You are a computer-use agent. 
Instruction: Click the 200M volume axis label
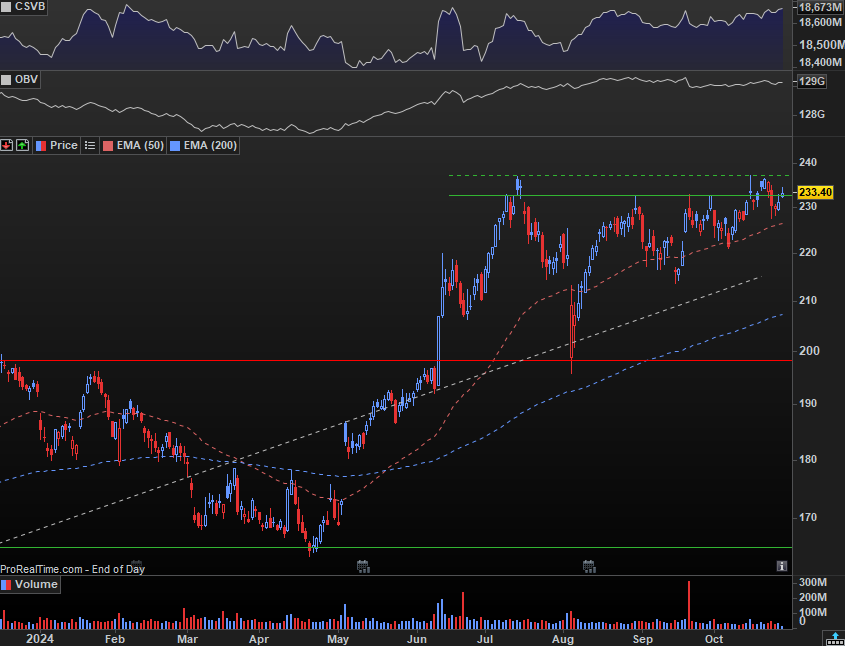click(813, 598)
